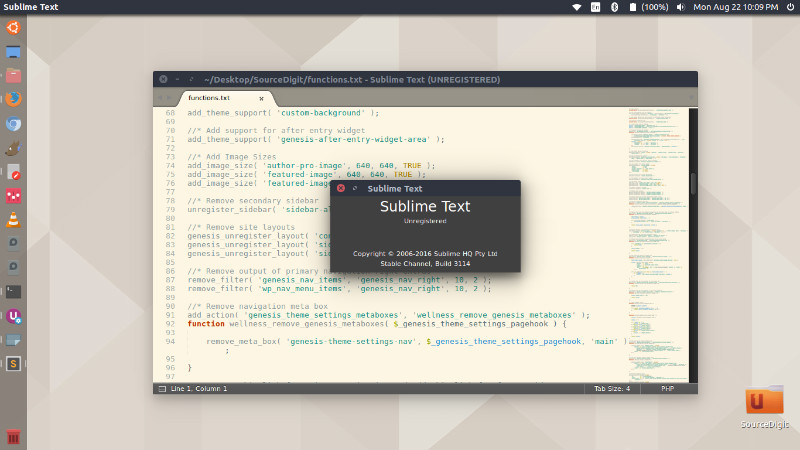Click the Sublime Text dock icon
The image size is (800, 450).
[13, 364]
